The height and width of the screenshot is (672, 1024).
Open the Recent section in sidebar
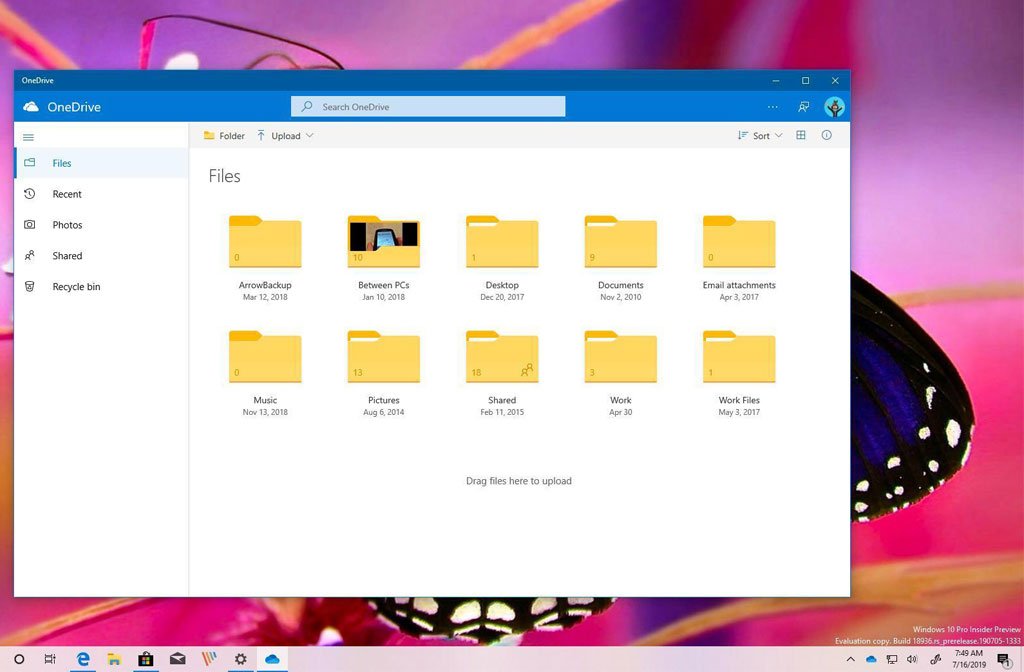[x=67, y=194]
